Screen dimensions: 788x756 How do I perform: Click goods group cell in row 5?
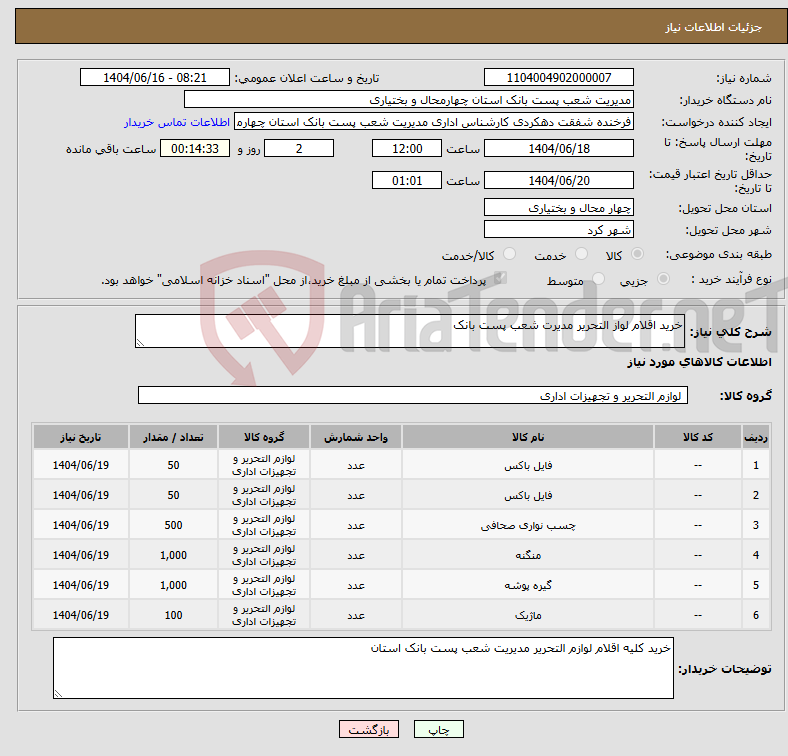264,585
